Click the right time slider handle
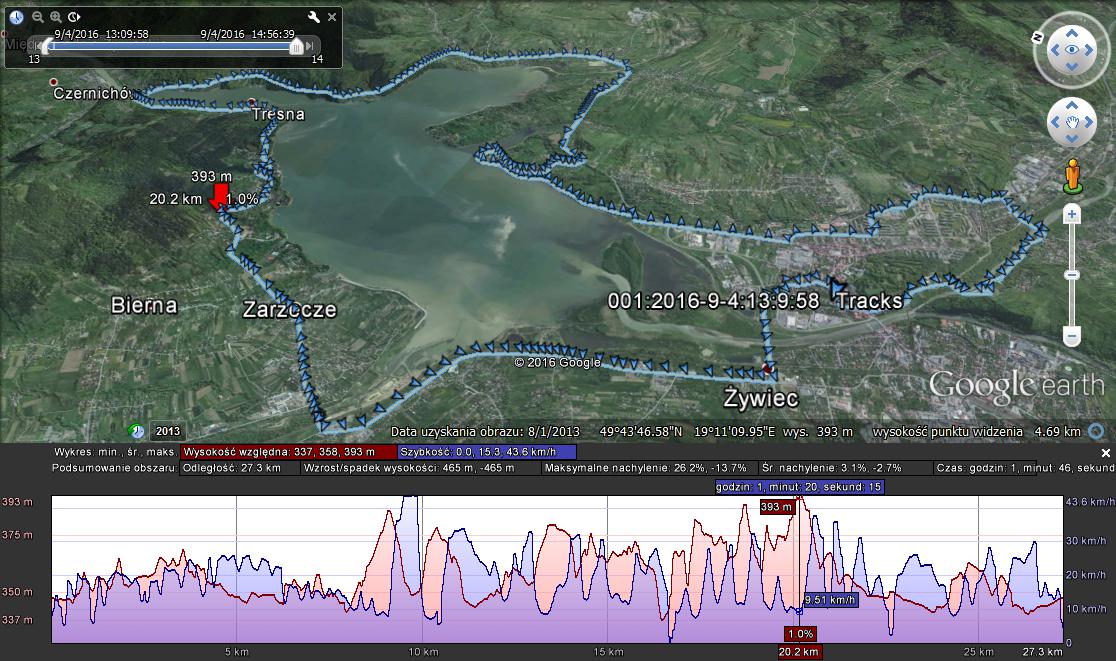Viewport: 1116px width, 661px height. point(295,46)
